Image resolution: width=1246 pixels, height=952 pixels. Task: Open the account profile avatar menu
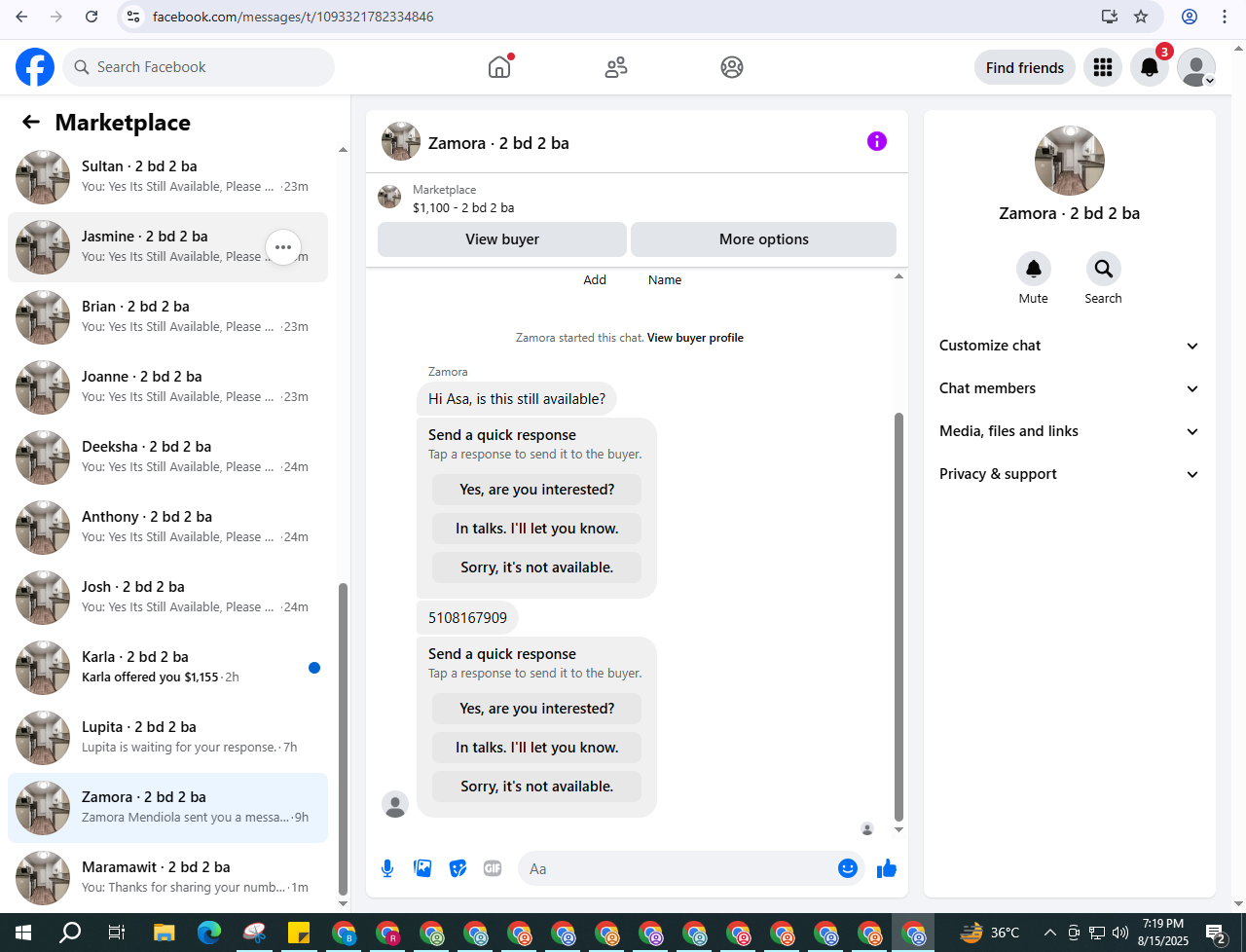point(1196,67)
